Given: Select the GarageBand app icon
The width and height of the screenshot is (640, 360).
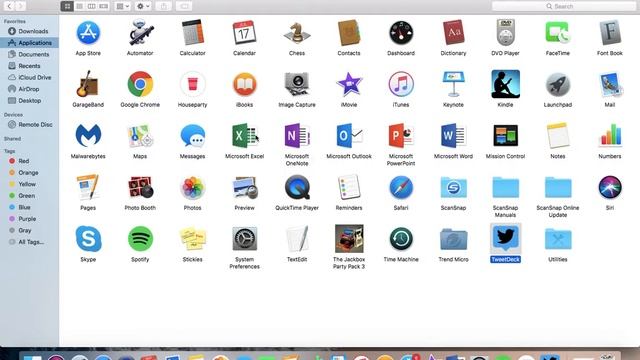Looking at the screenshot, I should (x=88, y=84).
